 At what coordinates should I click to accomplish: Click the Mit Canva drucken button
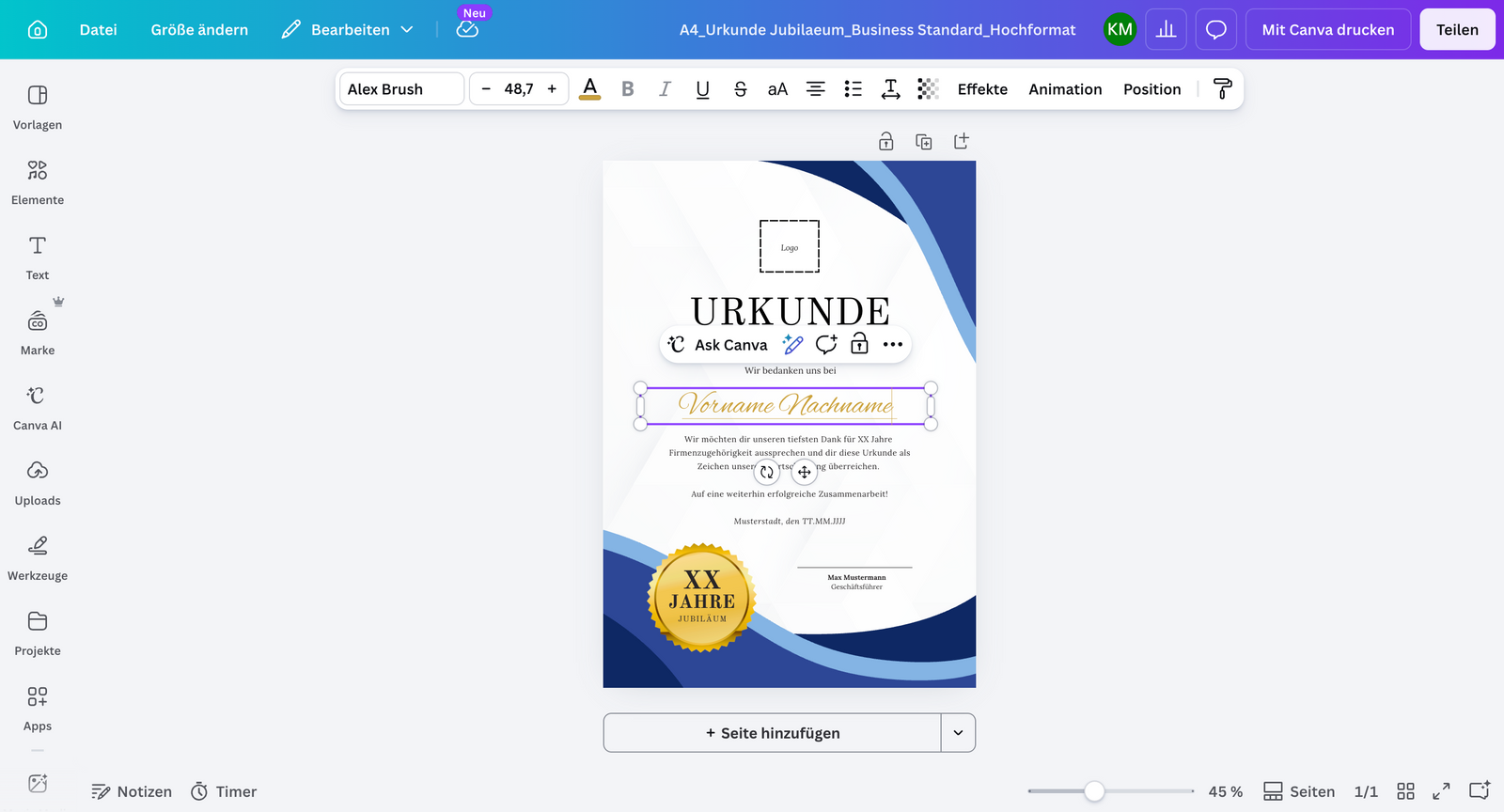pos(1328,29)
